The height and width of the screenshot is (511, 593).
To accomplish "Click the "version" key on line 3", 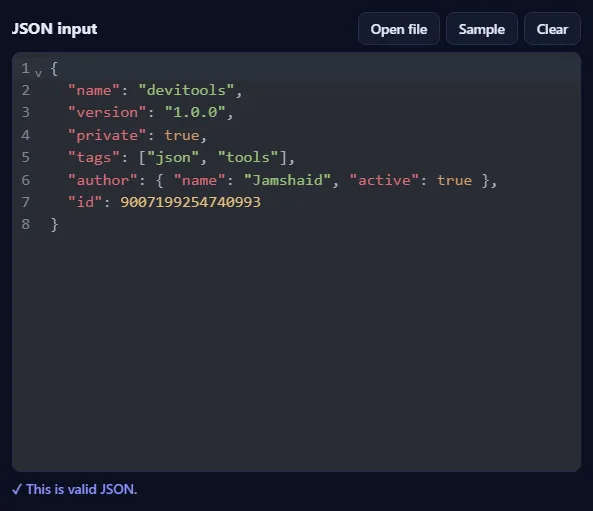I will pos(107,112).
